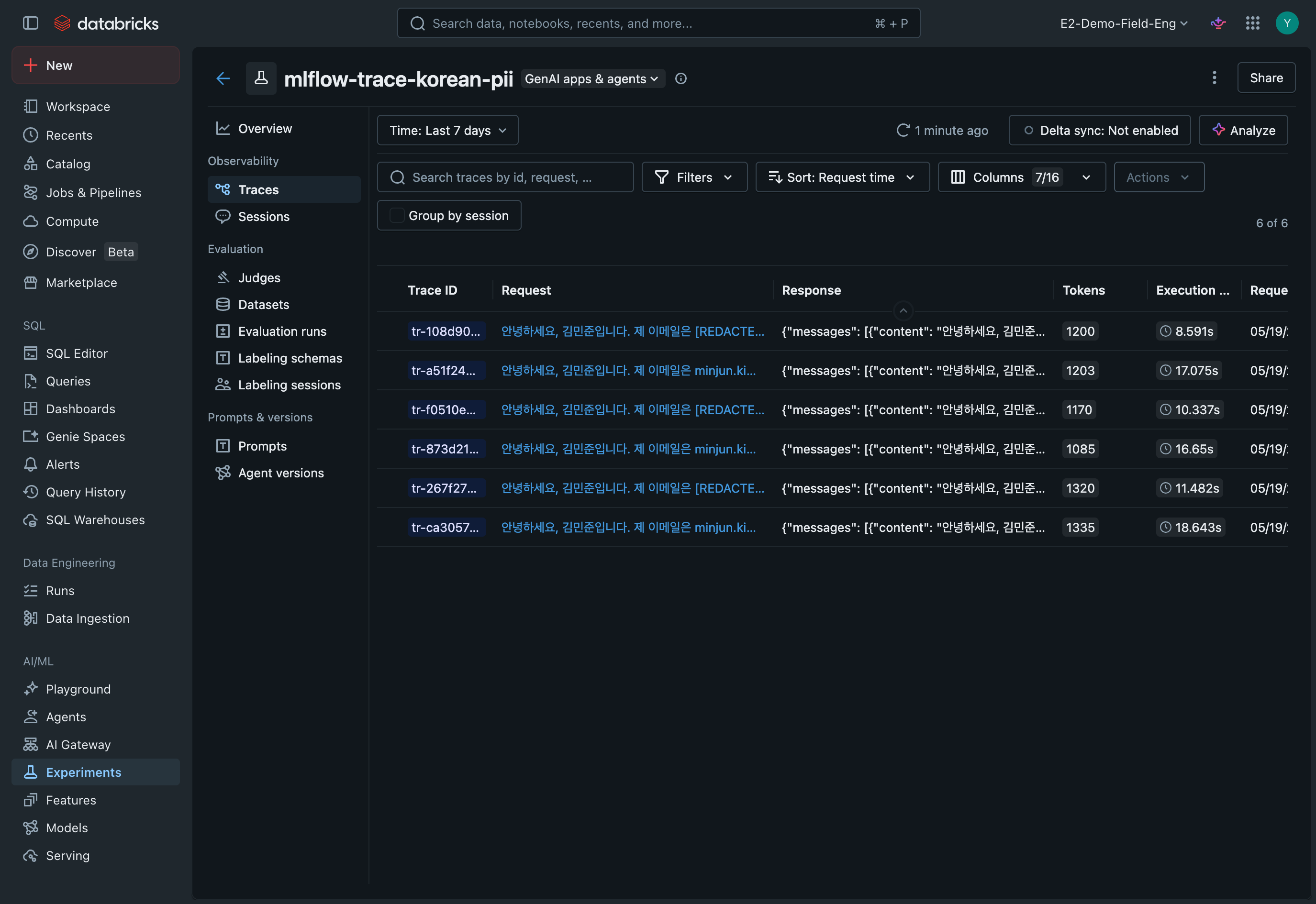Collapse the table header chevron-up handle
The width and height of the screenshot is (1316, 904).
(903, 310)
